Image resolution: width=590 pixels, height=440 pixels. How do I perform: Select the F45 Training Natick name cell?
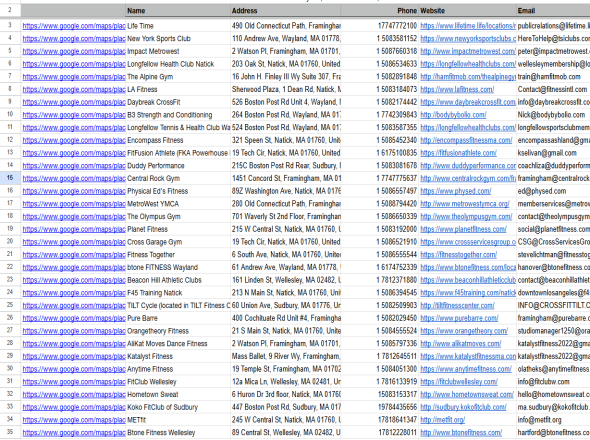click(x=178, y=292)
